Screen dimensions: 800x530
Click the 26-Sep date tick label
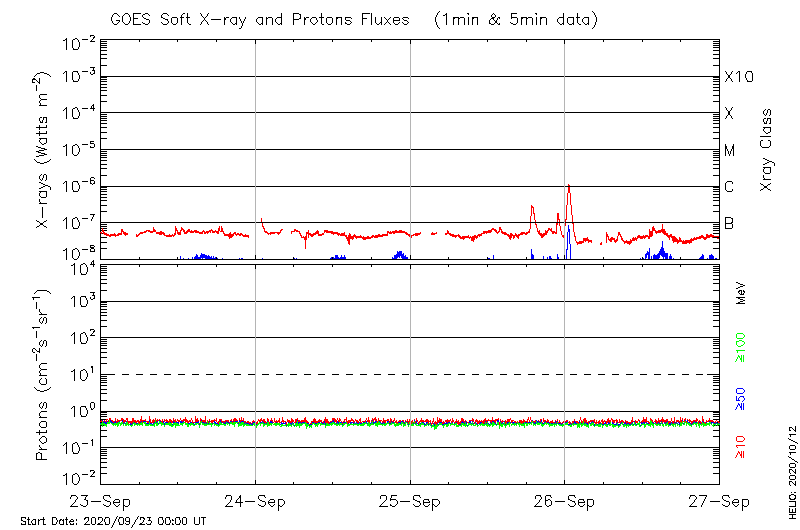coord(564,500)
